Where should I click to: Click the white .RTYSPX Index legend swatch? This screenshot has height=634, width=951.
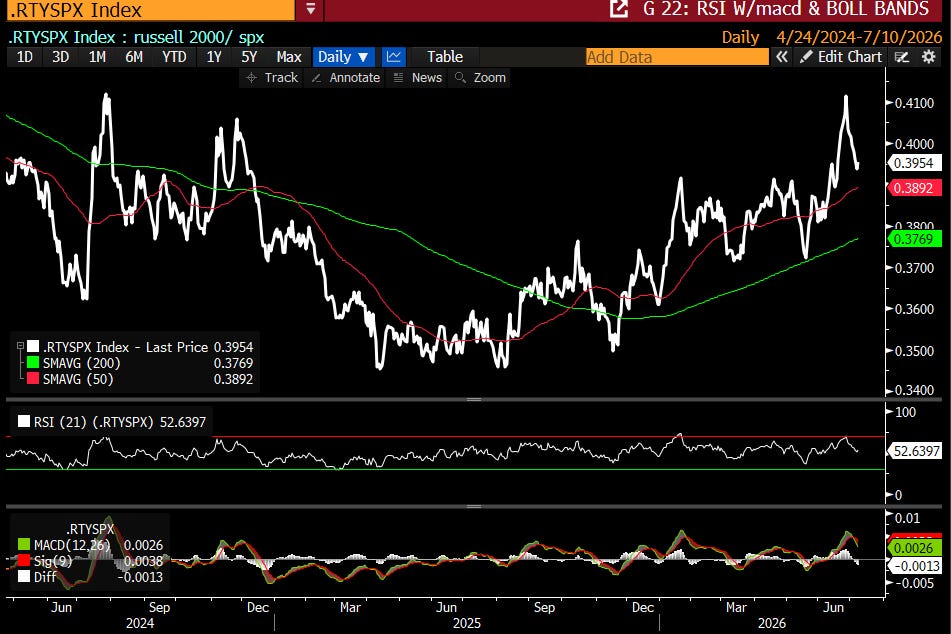[x=33, y=346]
